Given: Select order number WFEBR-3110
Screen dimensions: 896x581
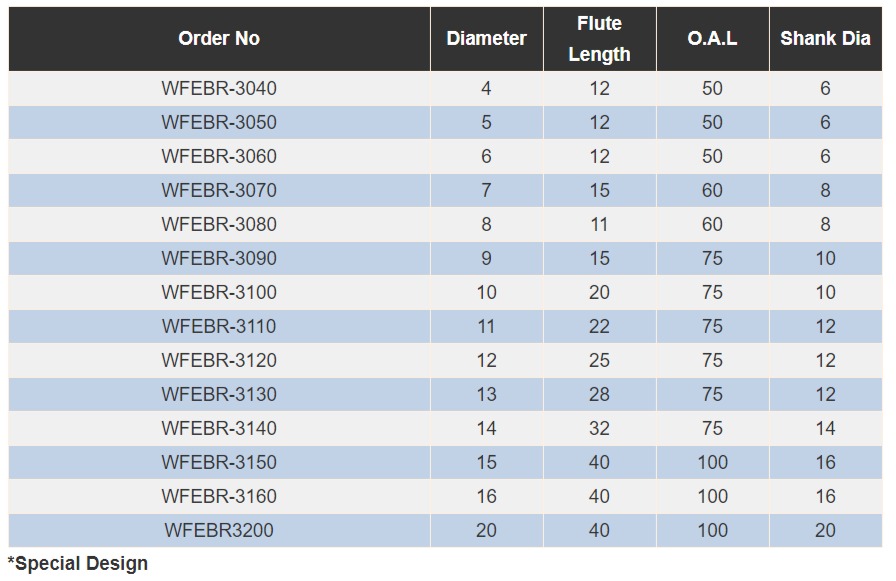Looking at the screenshot, I should click(x=219, y=327).
